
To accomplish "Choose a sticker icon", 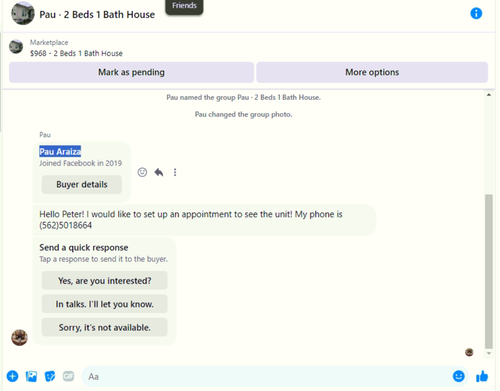I will (50, 376).
